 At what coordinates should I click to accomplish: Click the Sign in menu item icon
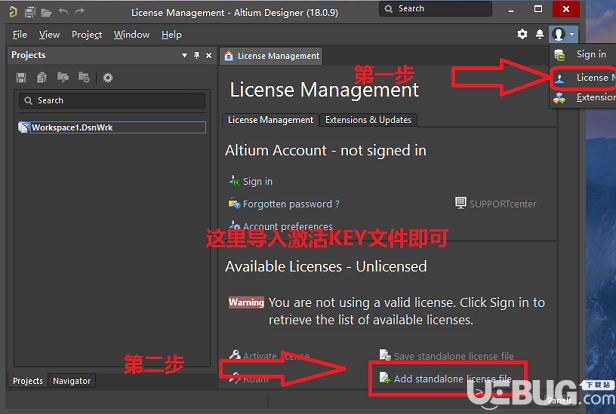coord(560,55)
